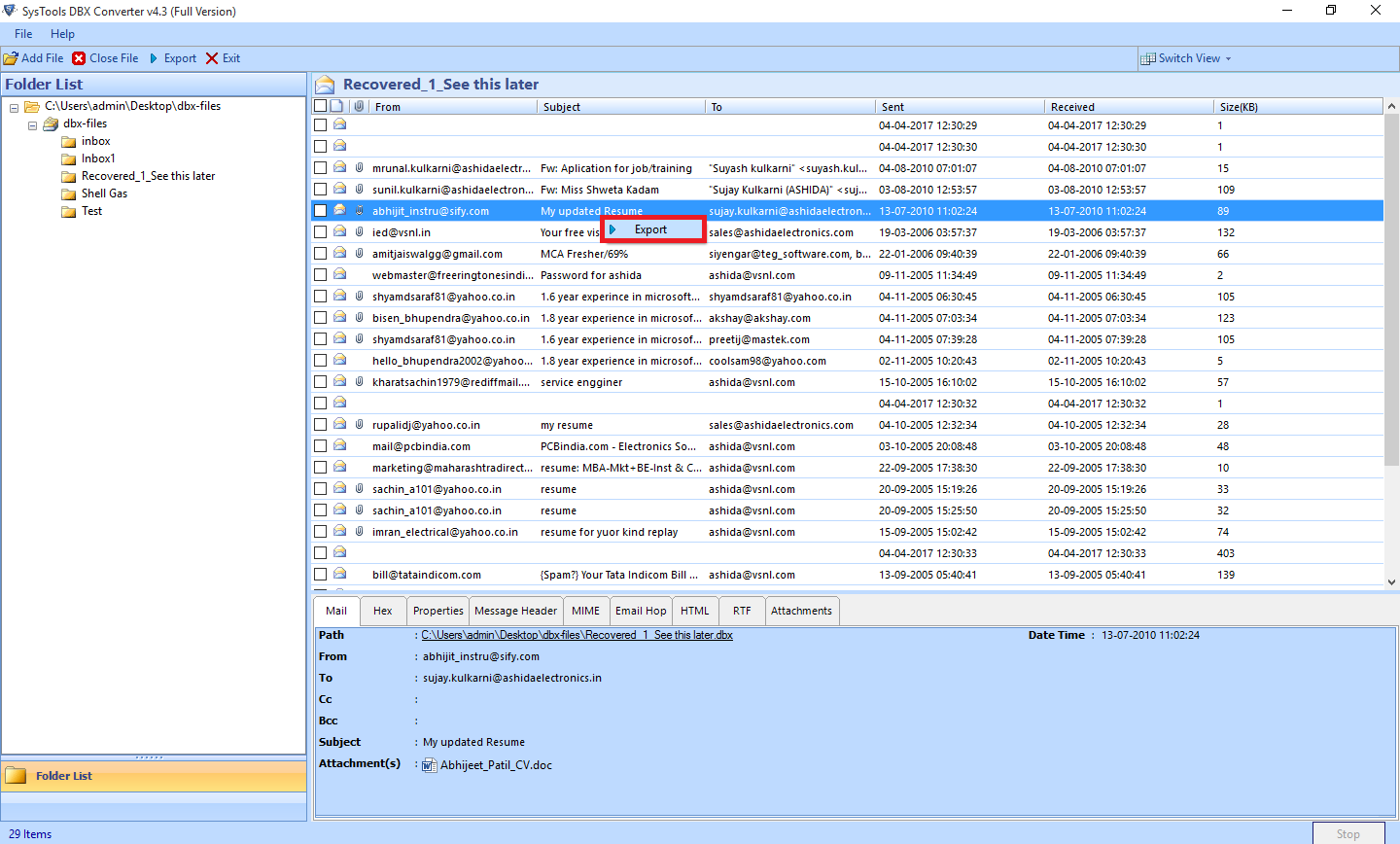This screenshot has height=844, width=1400.
Task: Click attachment paperclip of ied@vsnl.in row
Action: click(359, 231)
